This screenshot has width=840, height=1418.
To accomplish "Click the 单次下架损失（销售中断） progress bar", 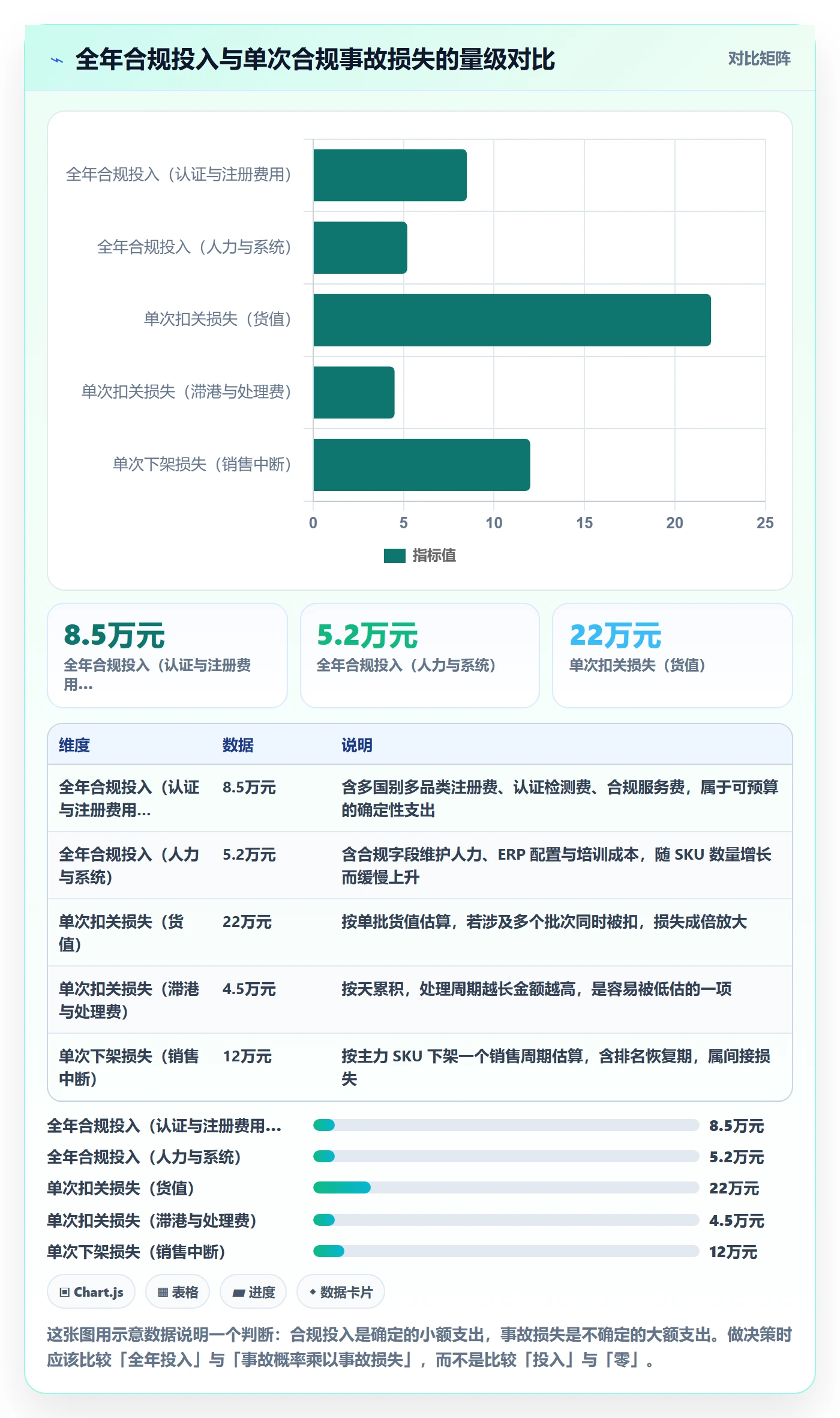I will click(506, 1251).
